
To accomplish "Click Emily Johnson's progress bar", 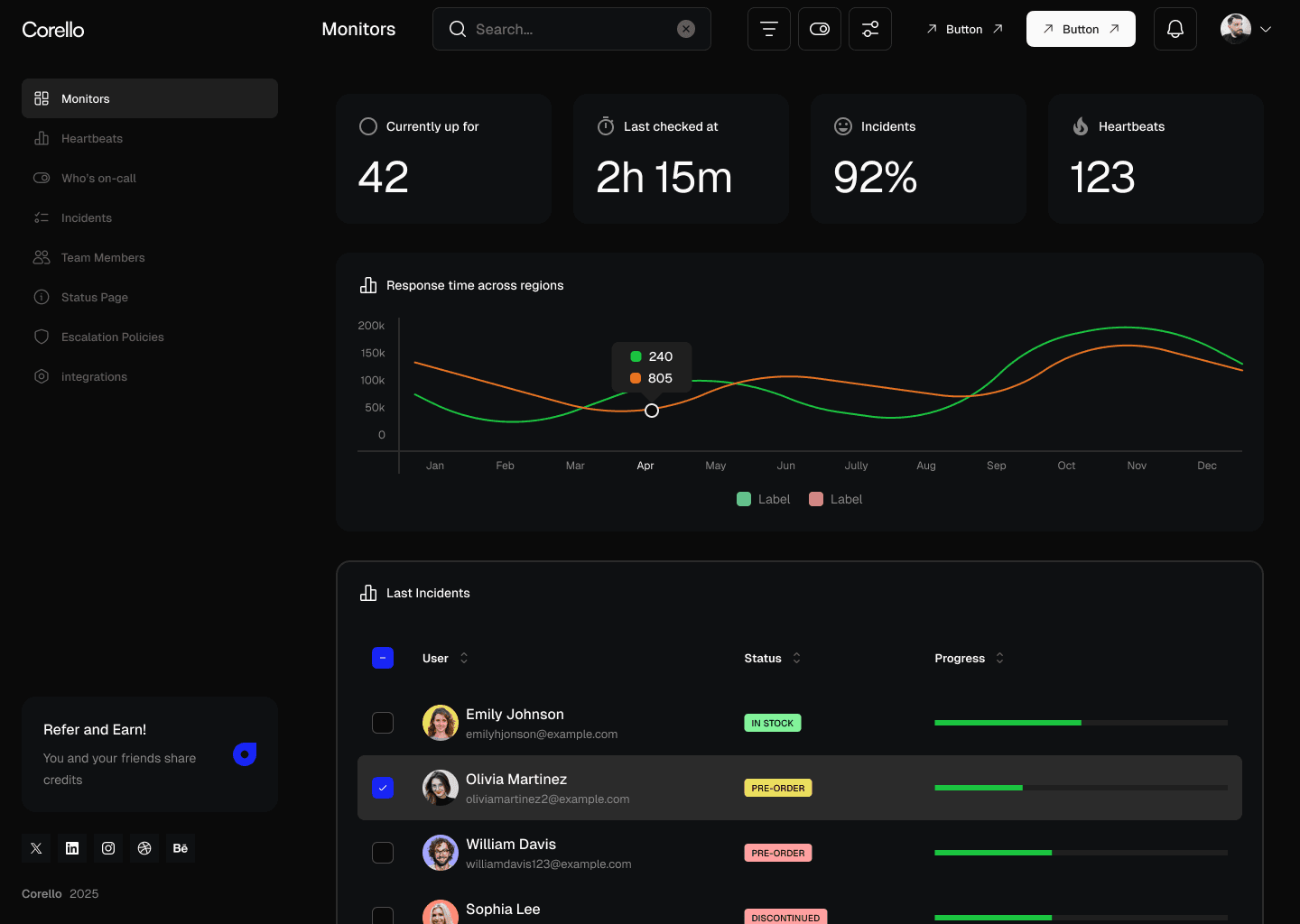I will point(1081,723).
